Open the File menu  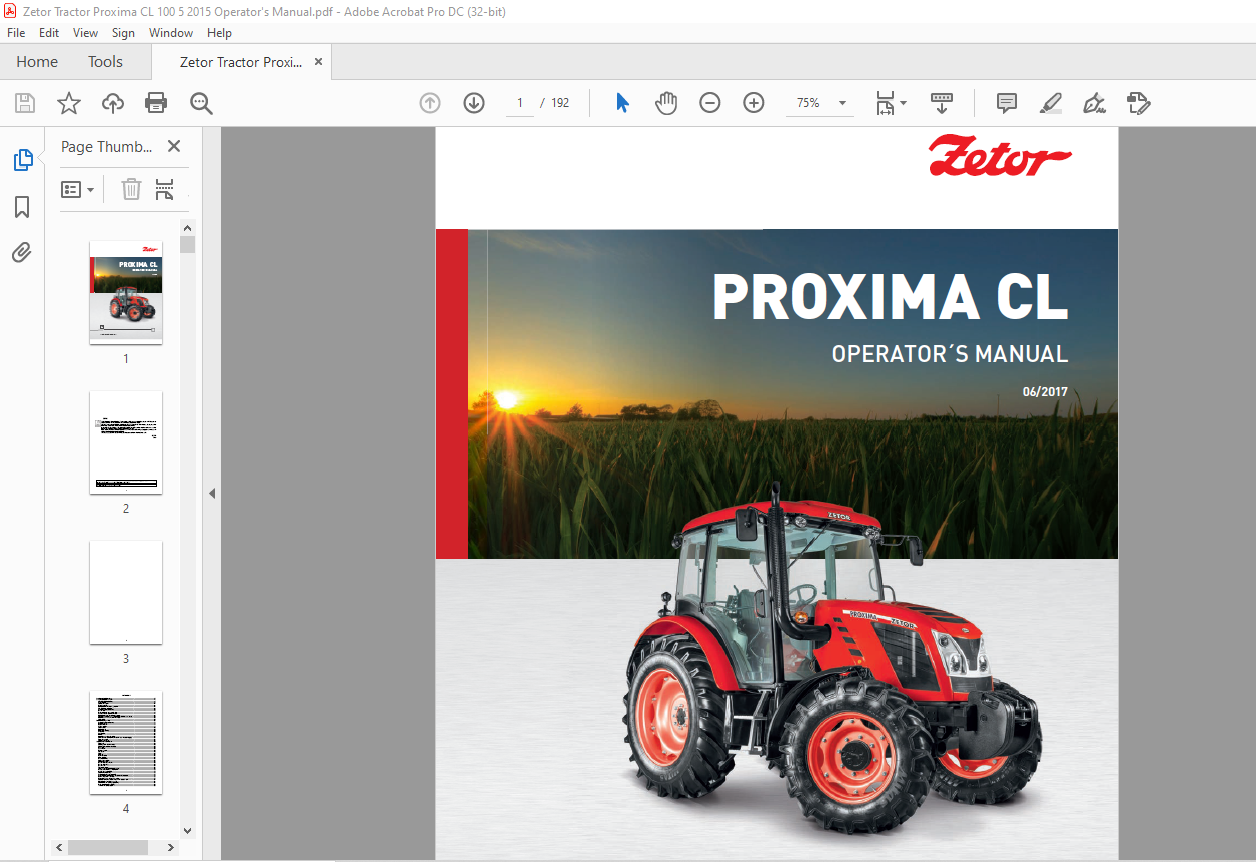[16, 33]
